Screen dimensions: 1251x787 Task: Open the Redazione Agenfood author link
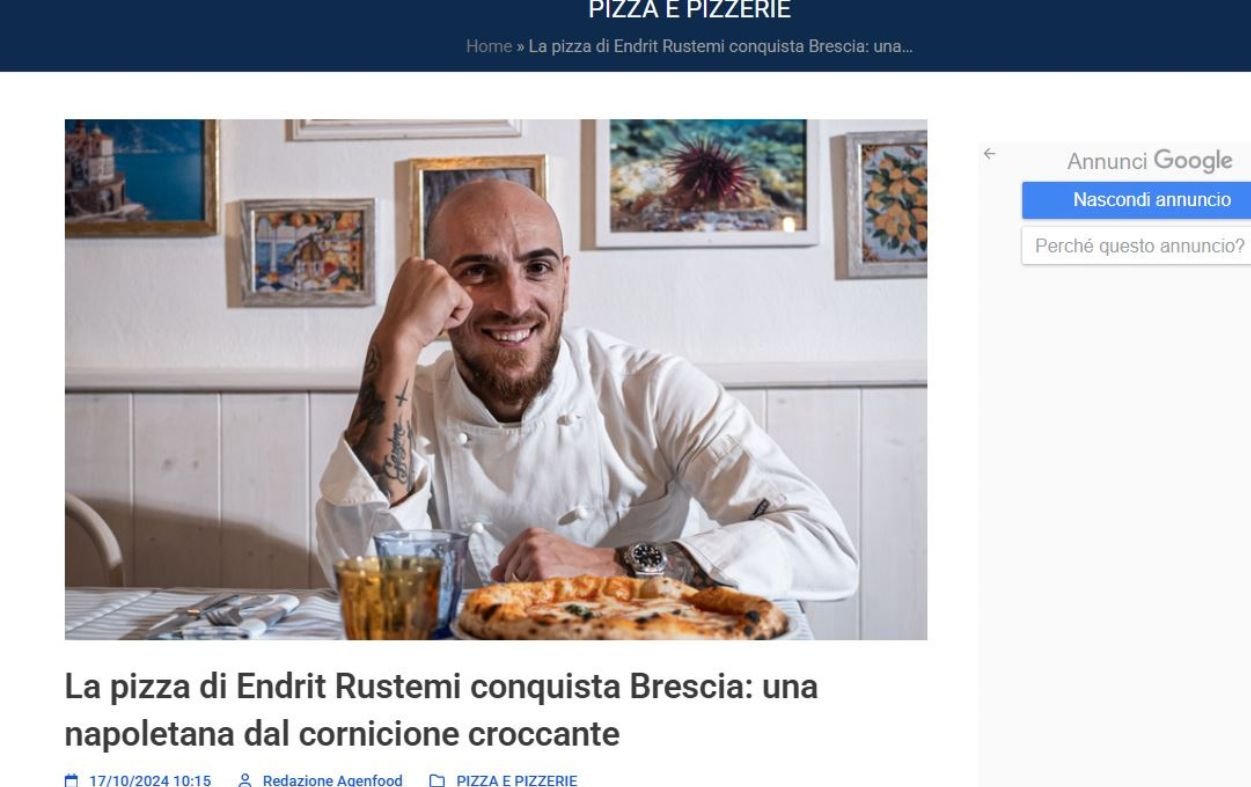pos(332,780)
